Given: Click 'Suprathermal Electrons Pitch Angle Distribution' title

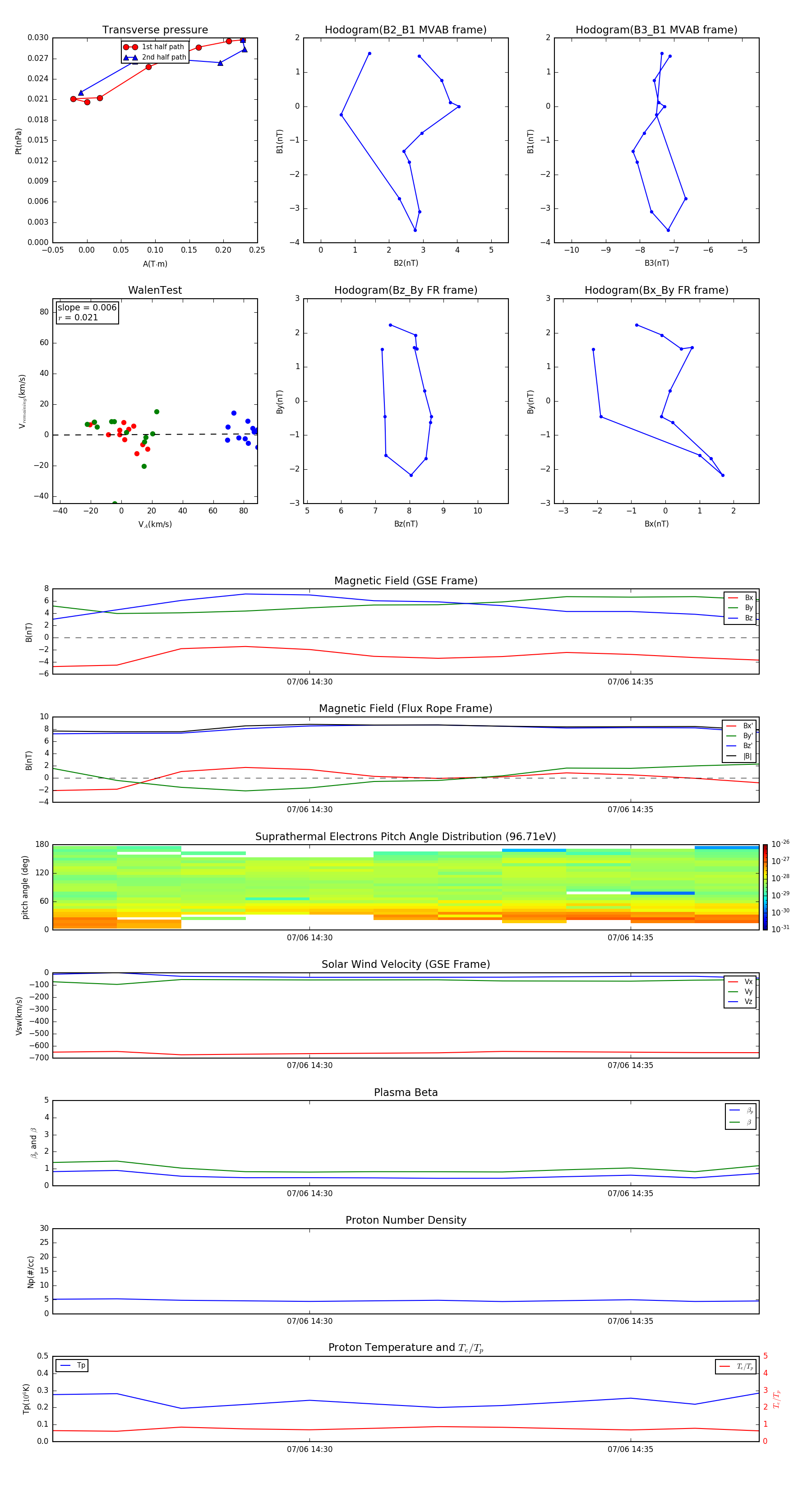Looking at the screenshot, I should point(406,837).
